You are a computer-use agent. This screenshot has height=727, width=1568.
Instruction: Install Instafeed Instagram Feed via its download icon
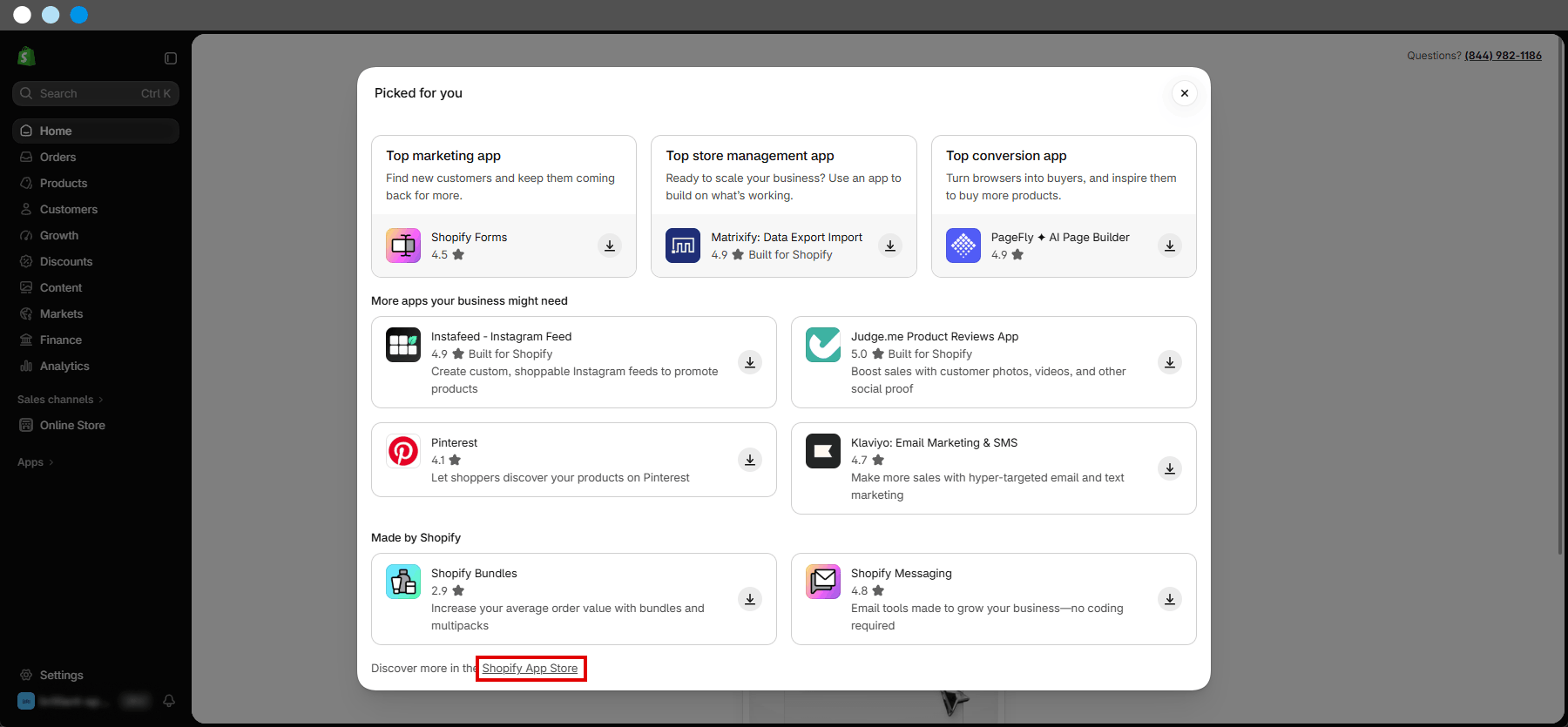pos(750,362)
